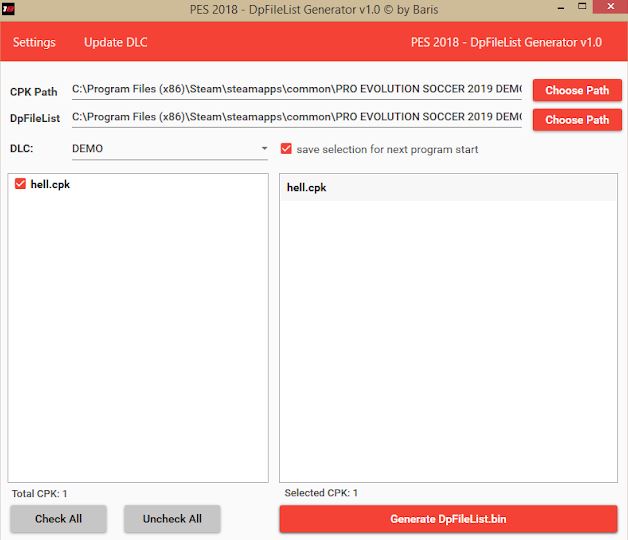
Task: Click the hell.cpk name in left list
Action: point(50,184)
